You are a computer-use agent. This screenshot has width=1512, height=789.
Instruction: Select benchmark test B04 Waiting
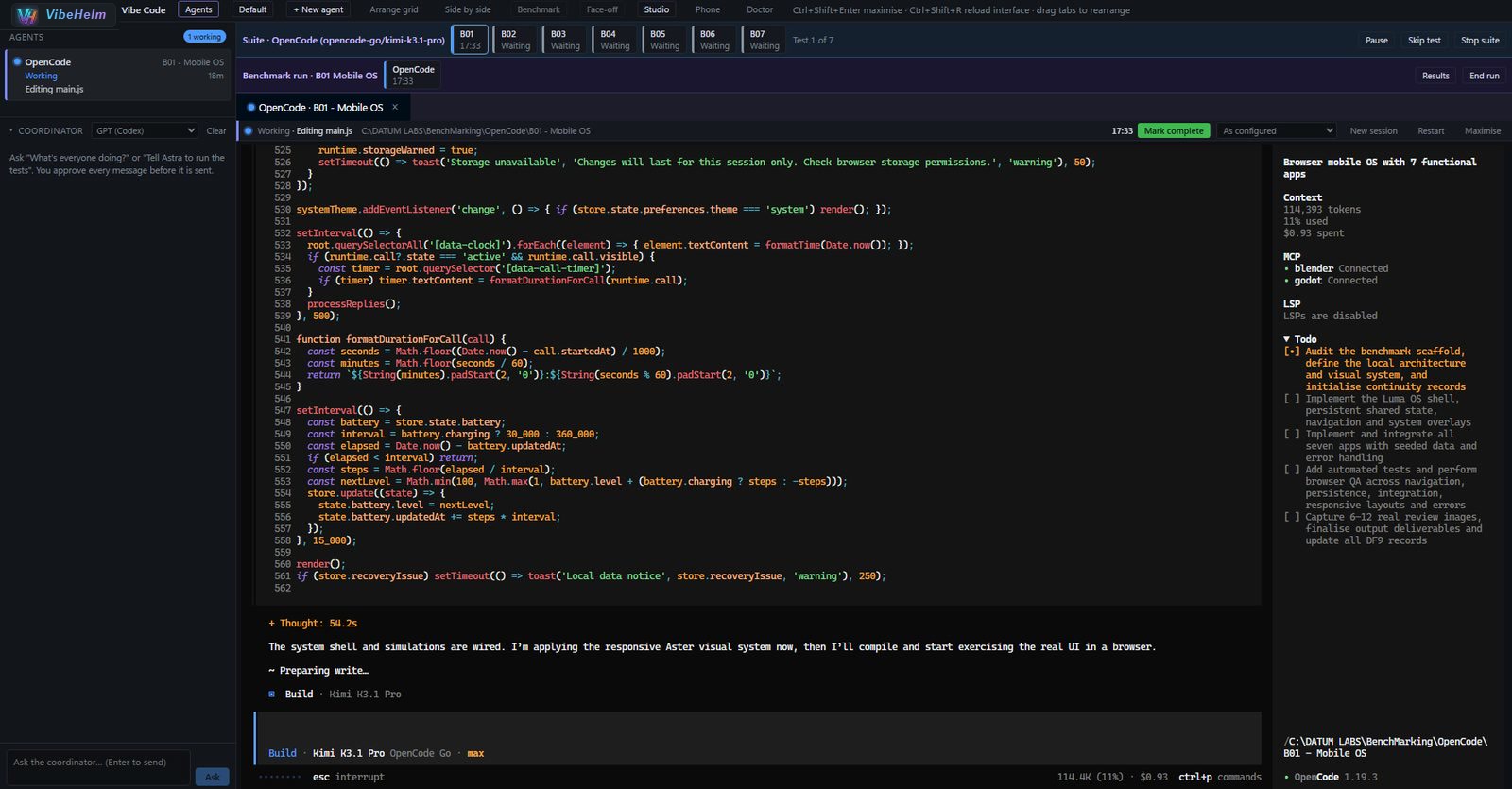point(614,40)
